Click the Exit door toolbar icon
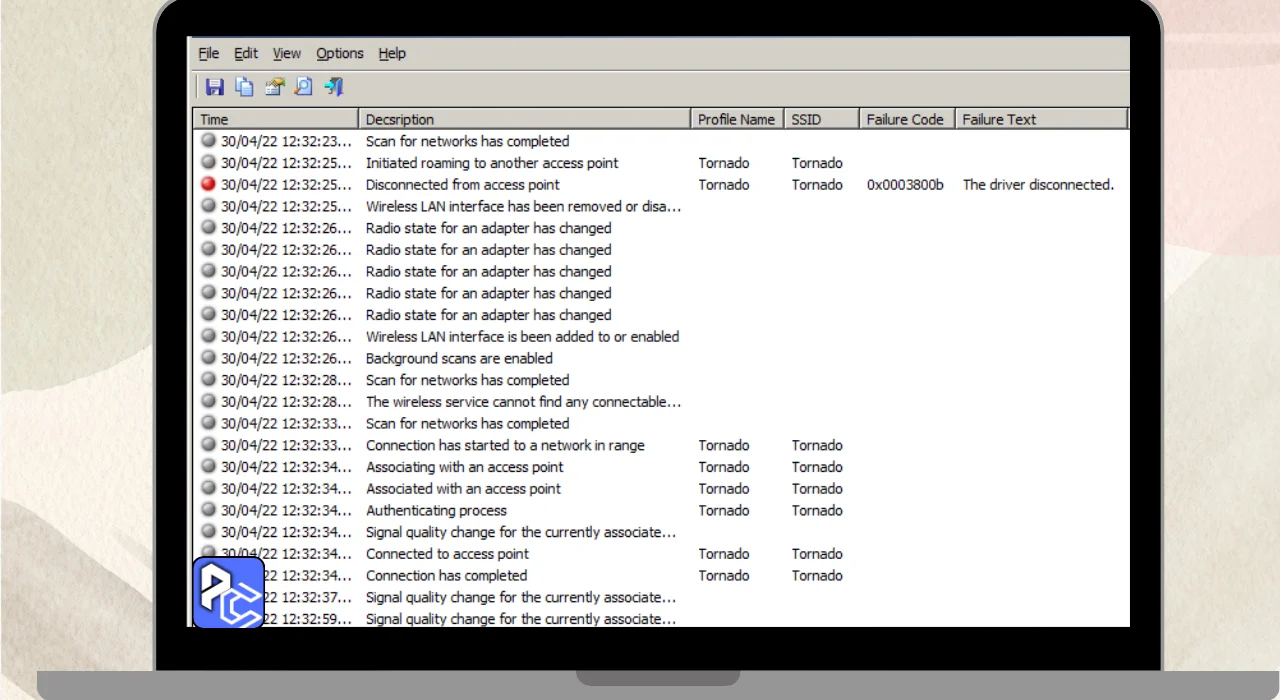This screenshot has width=1280, height=700. (x=334, y=87)
